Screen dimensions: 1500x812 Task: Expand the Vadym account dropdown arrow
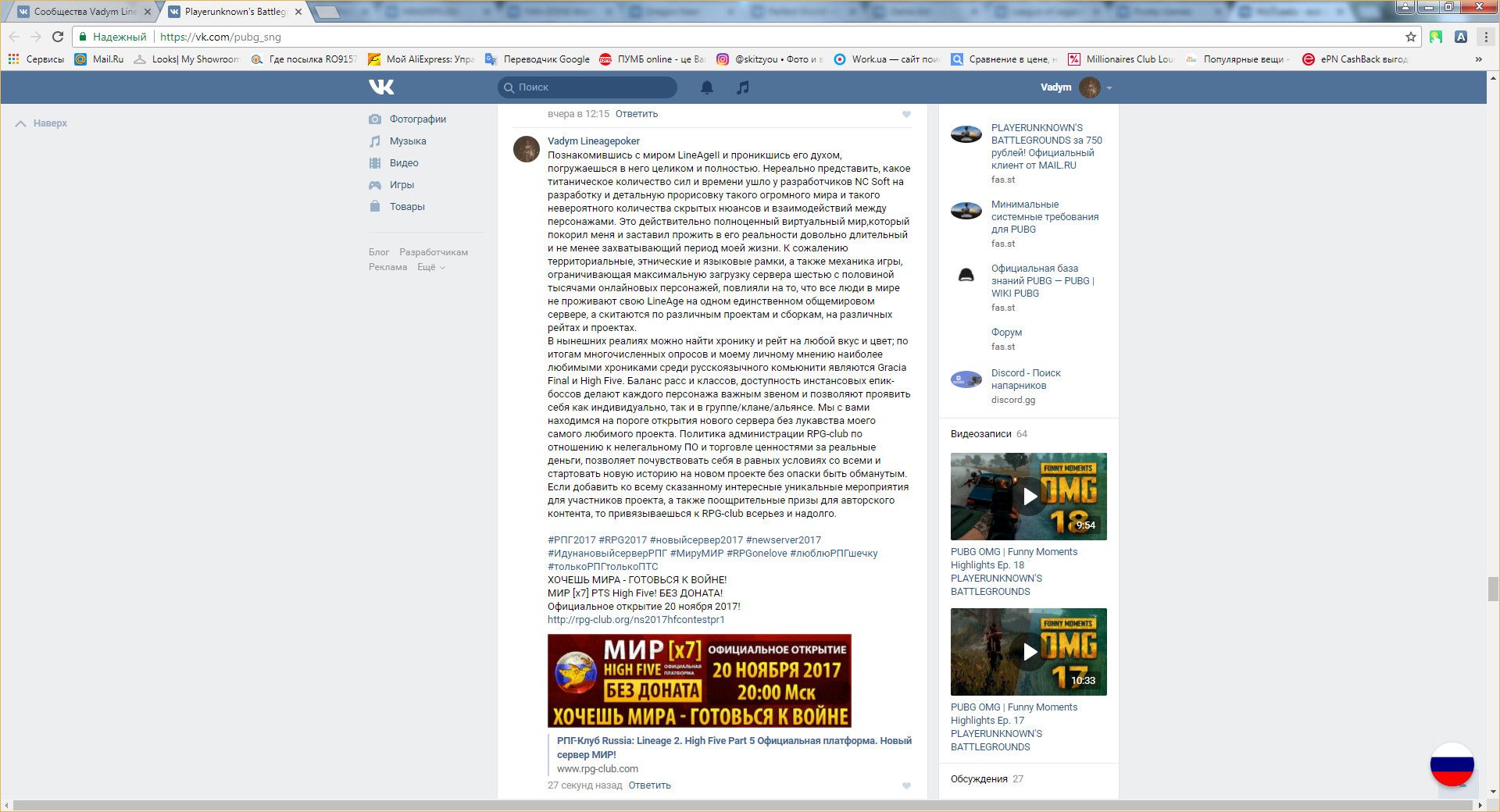(x=1109, y=88)
